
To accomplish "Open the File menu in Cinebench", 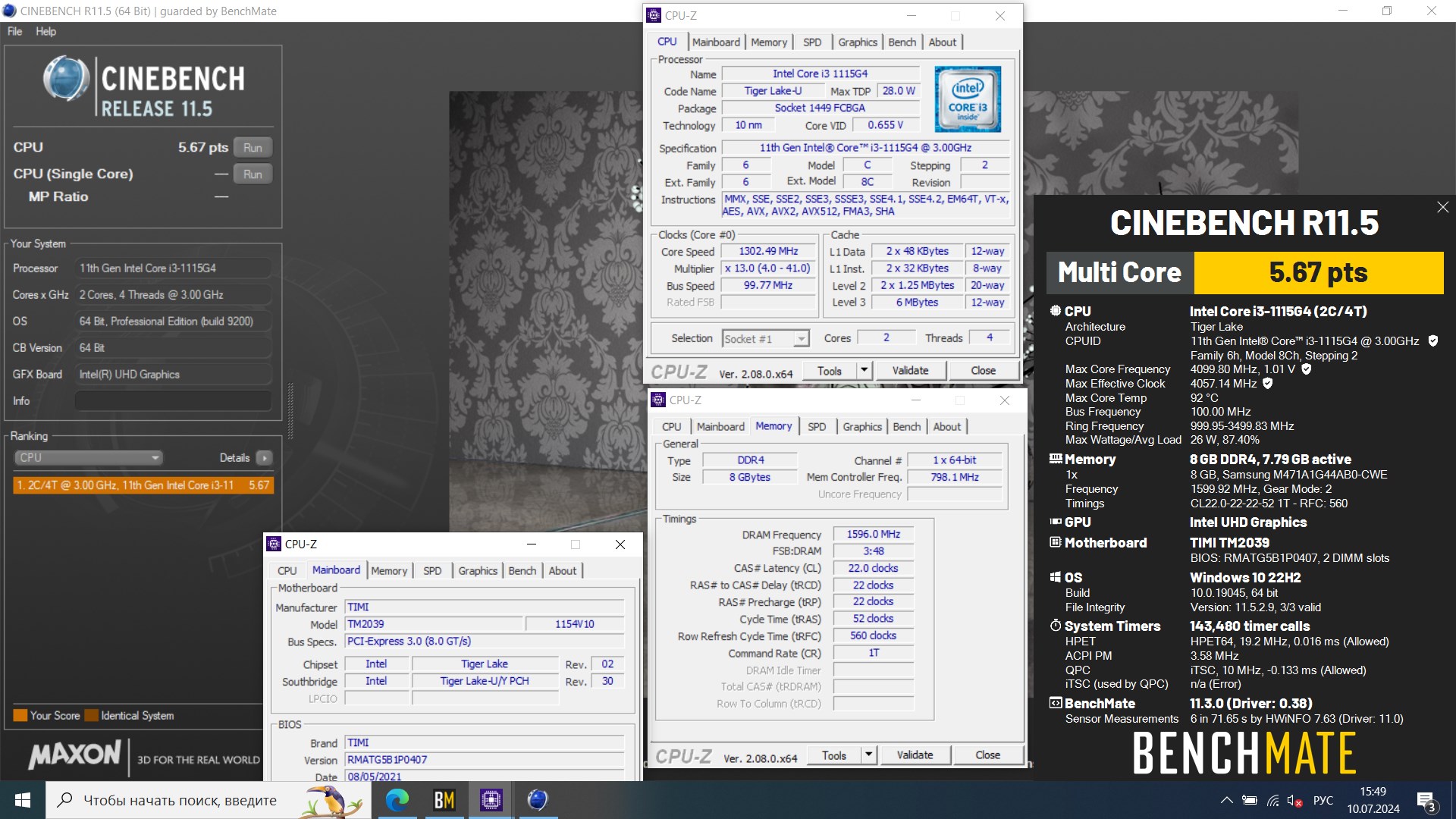I will click(14, 31).
